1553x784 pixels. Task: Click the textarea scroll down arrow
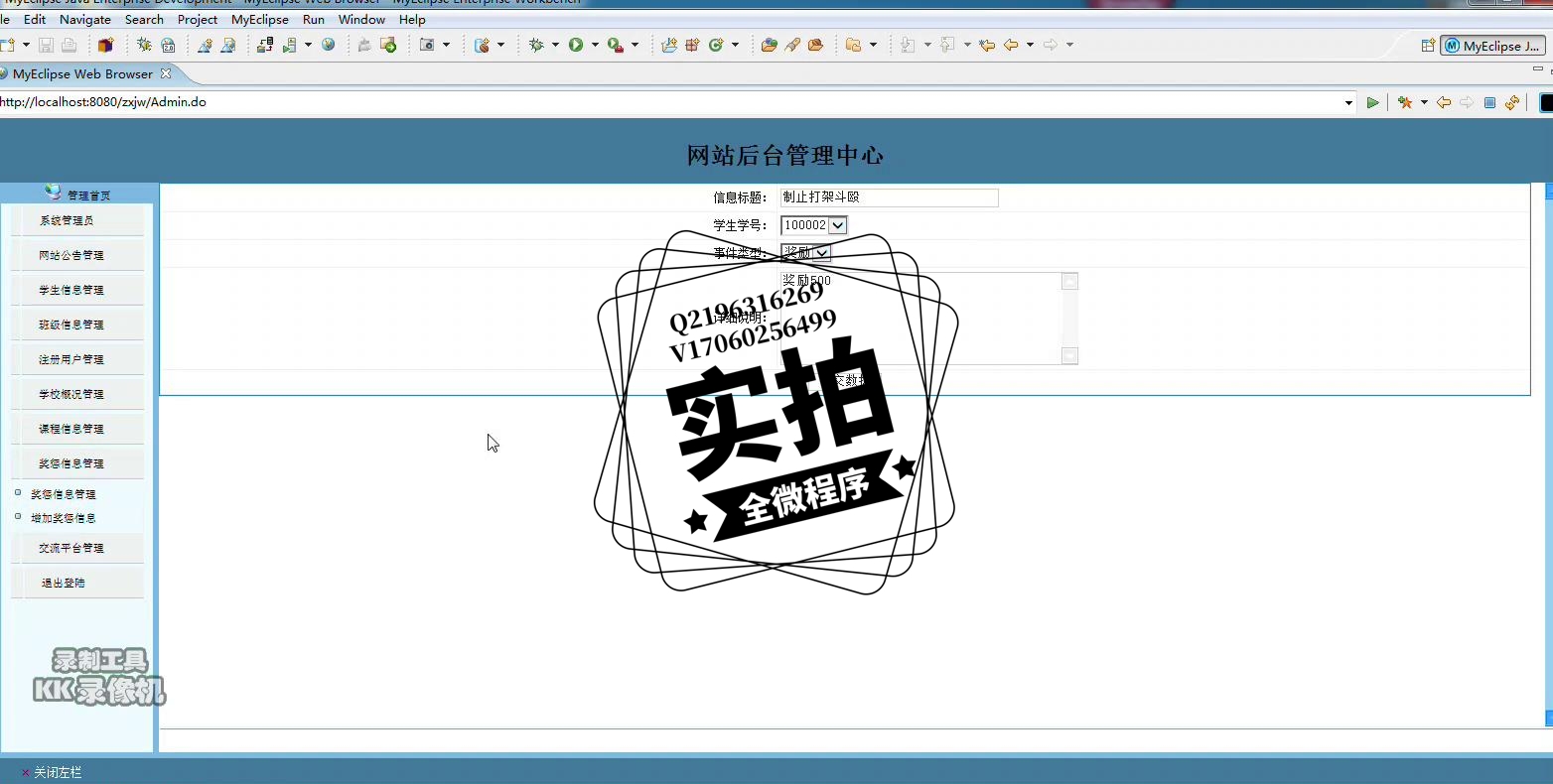tap(1069, 355)
